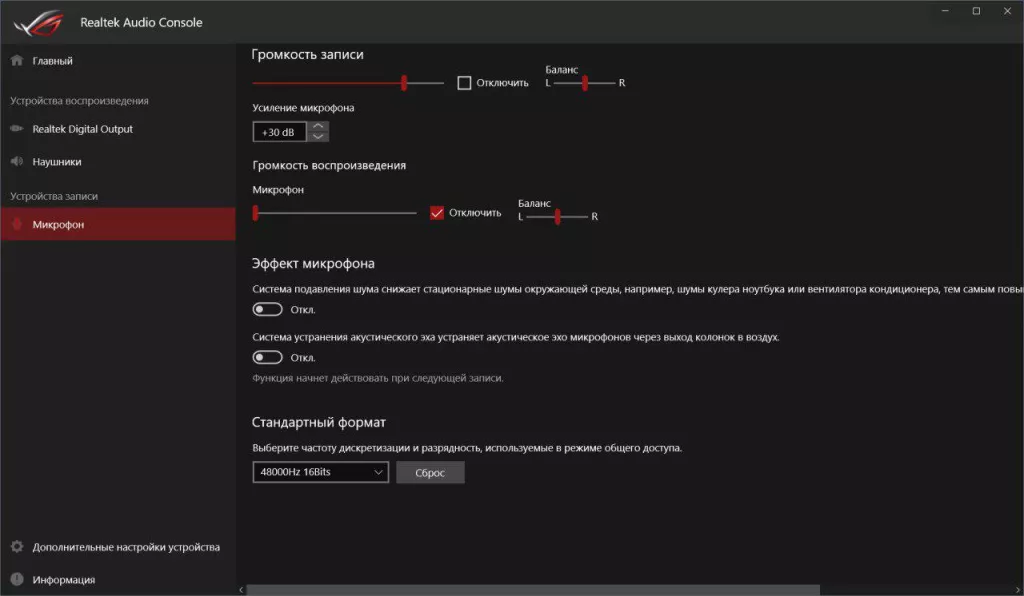Click the info icon beside Информация
1024x596 pixels.
point(16,579)
